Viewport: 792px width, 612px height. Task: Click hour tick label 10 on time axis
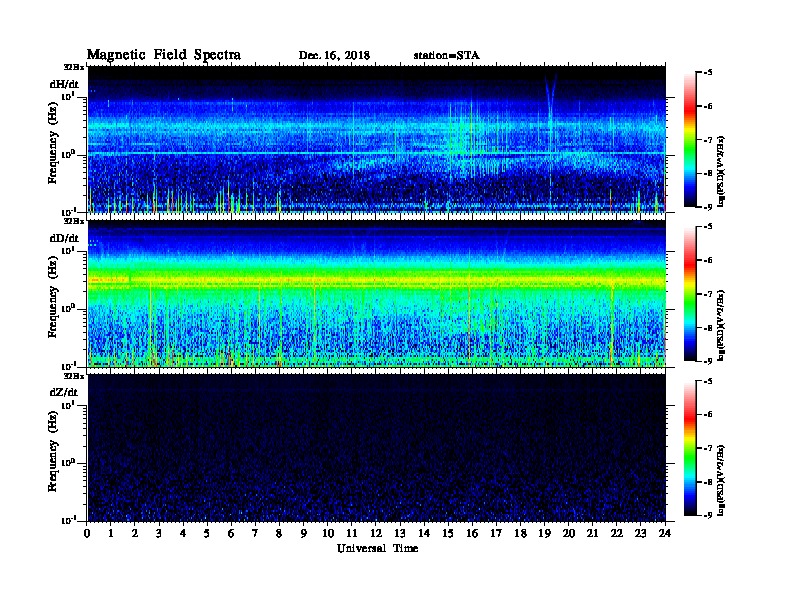328,533
